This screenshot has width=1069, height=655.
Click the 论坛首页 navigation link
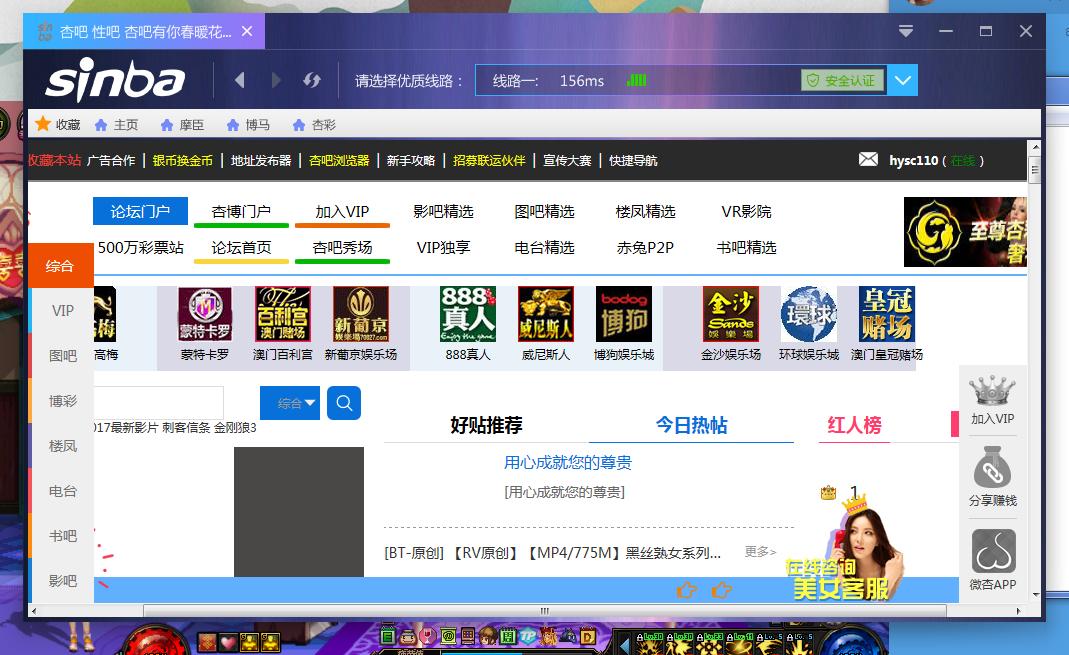click(242, 247)
